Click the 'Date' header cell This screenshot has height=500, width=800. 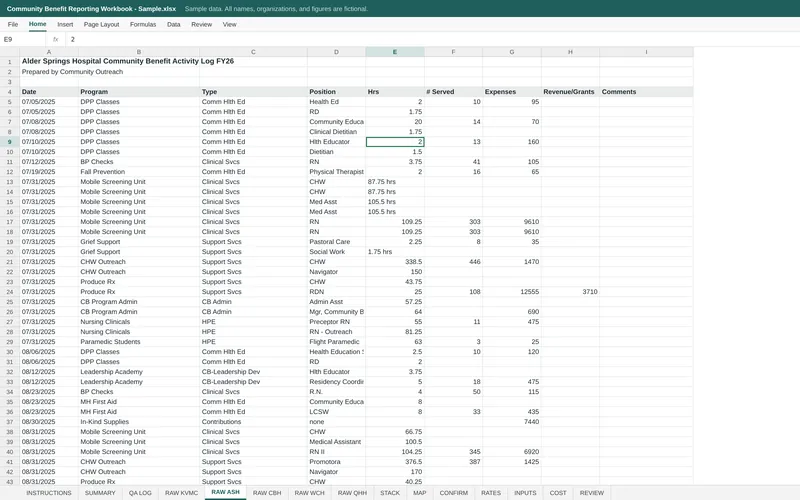tap(49, 92)
